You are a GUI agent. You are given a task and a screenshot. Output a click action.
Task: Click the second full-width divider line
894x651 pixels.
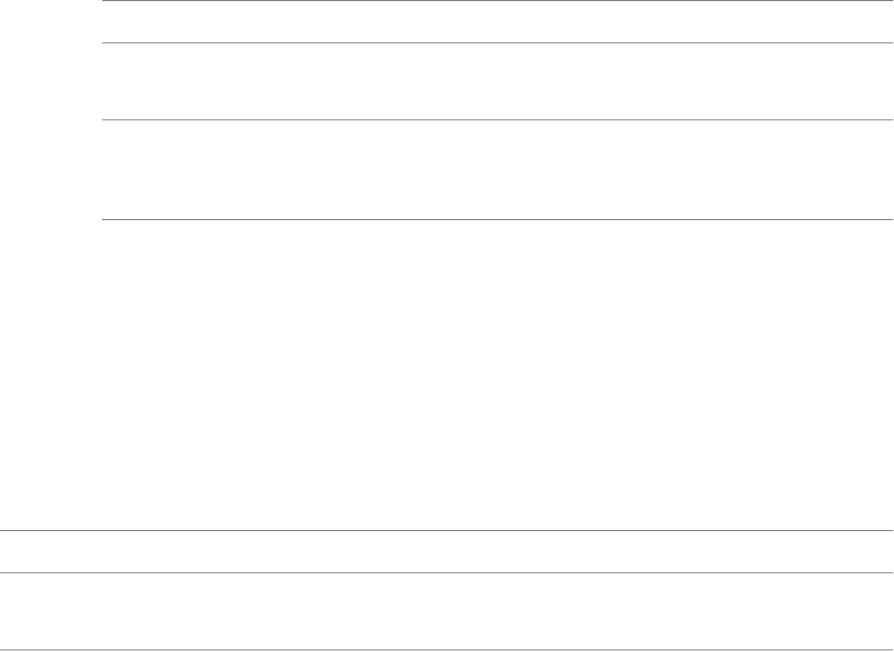[447, 572]
